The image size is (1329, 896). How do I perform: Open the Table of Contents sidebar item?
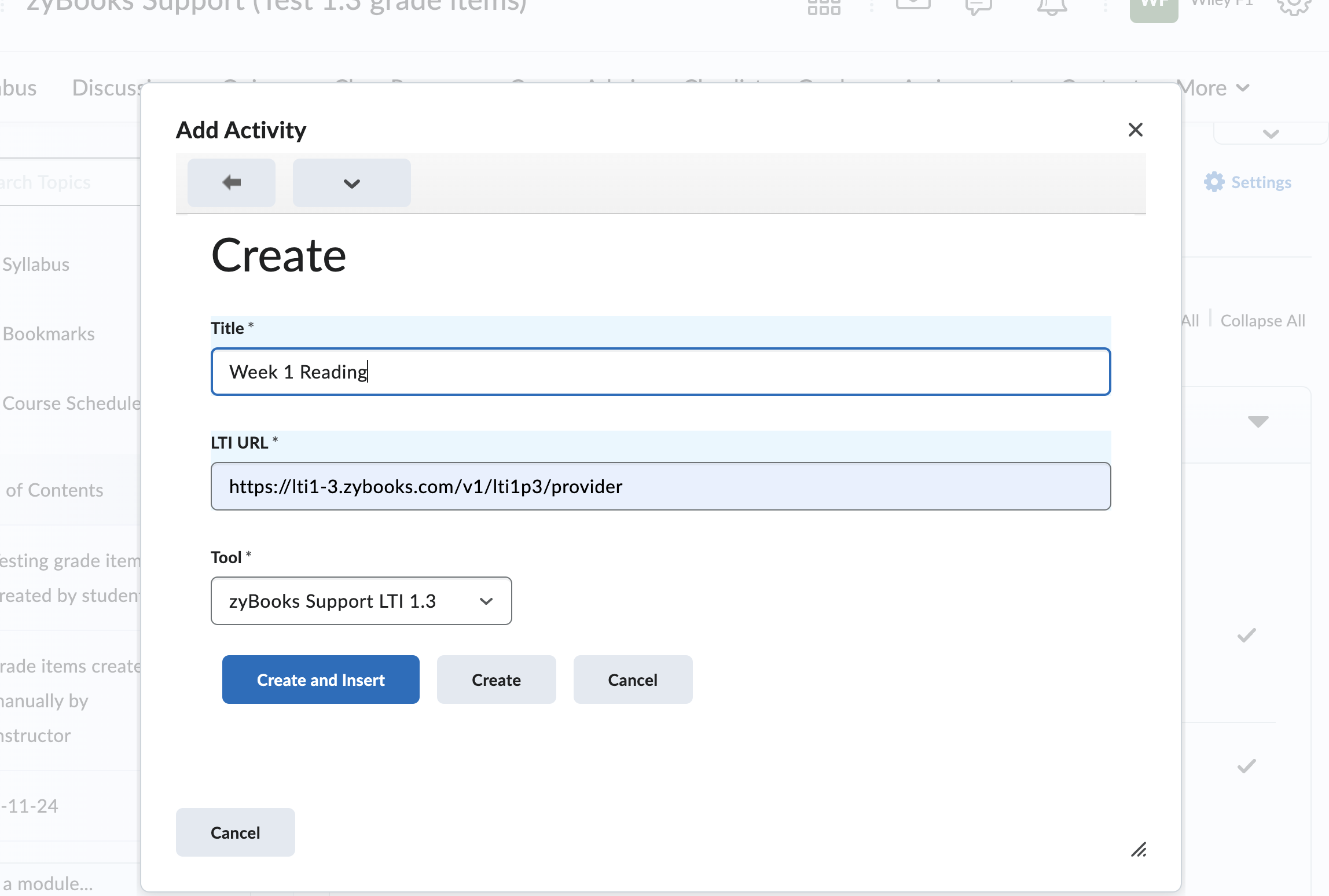[53, 490]
